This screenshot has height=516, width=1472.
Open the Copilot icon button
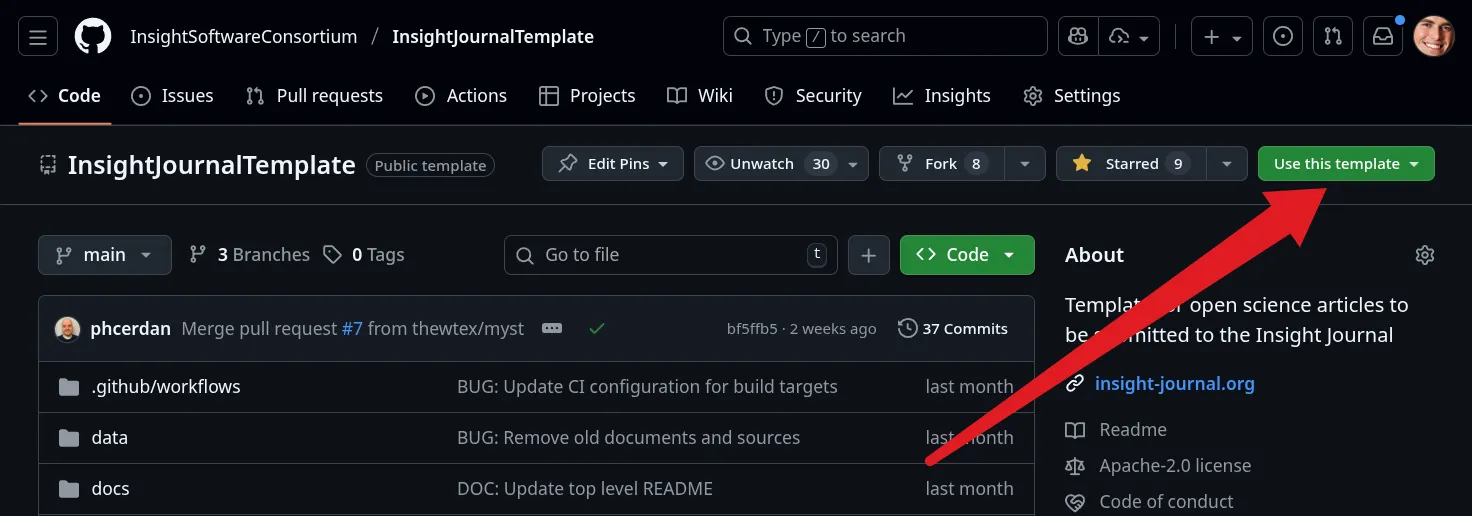click(x=1078, y=37)
